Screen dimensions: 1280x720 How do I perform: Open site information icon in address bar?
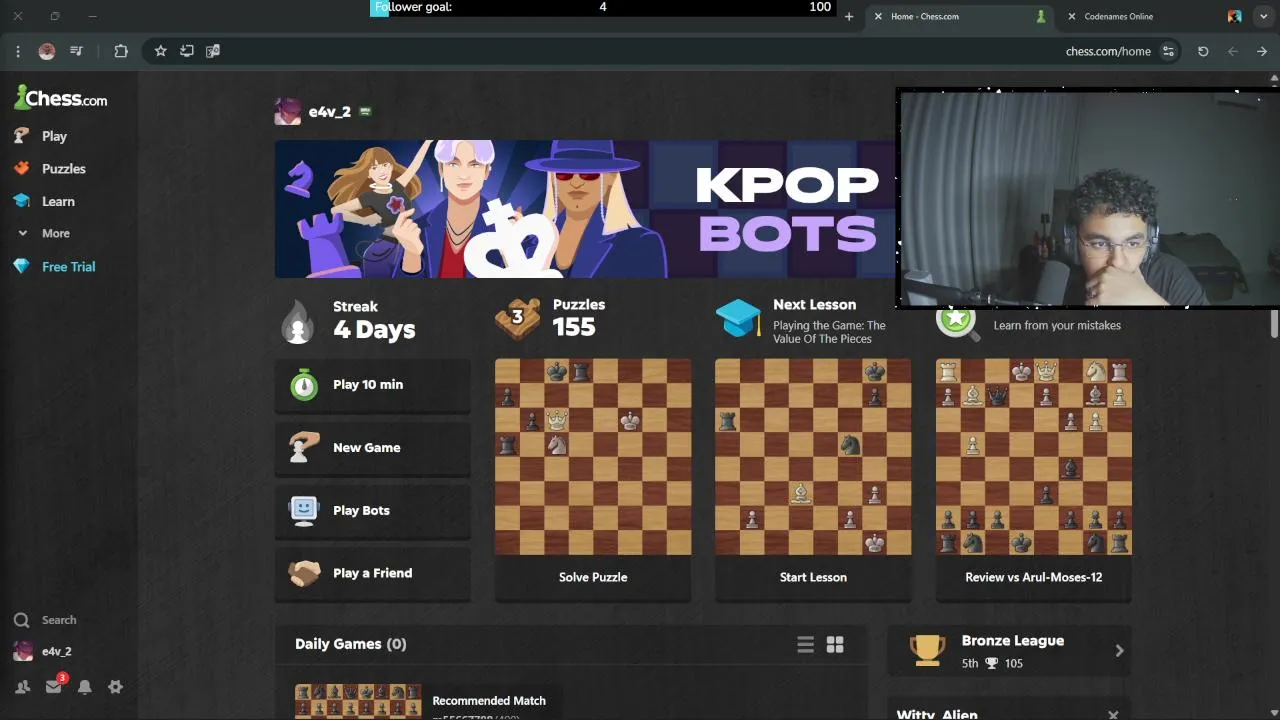[1168, 51]
